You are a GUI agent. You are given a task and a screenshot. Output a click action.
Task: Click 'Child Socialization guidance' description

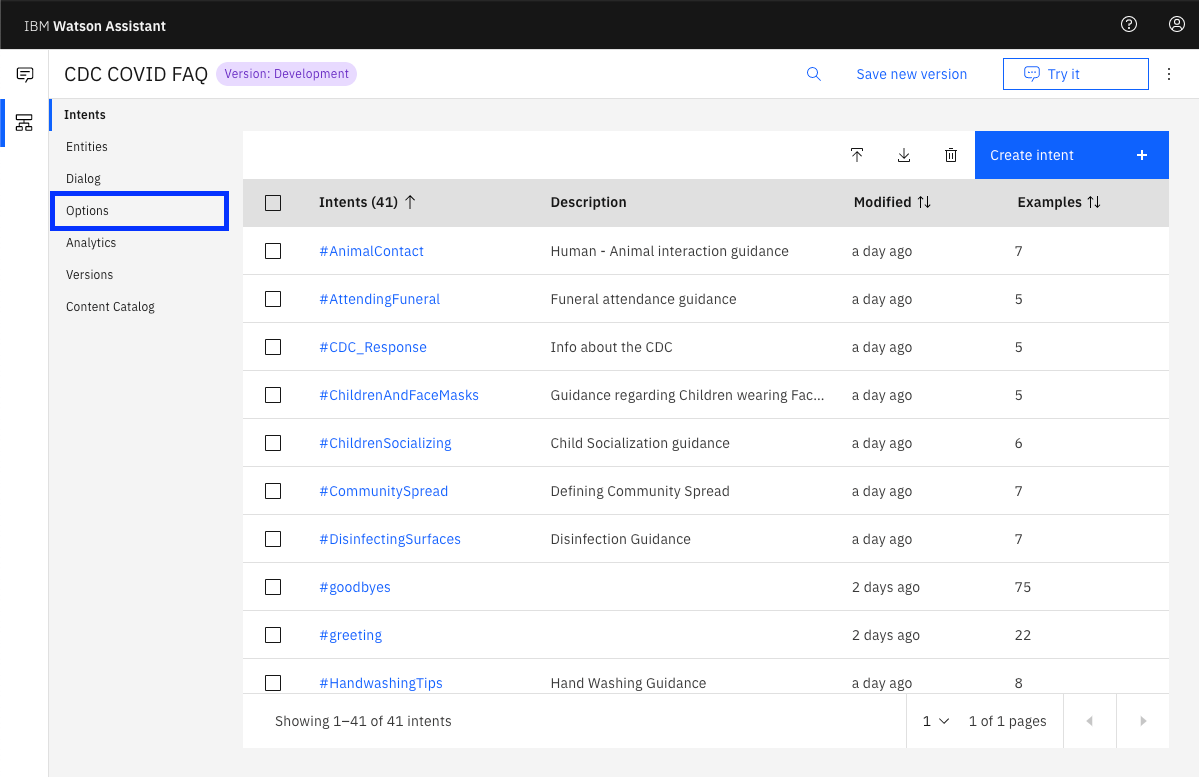click(639, 444)
